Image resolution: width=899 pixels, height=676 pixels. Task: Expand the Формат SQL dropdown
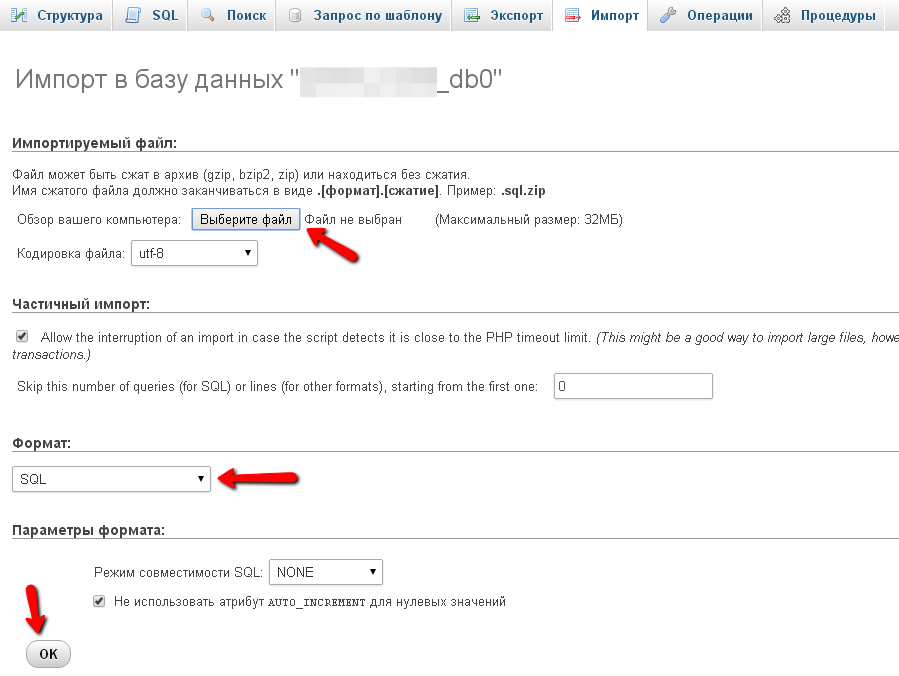[111, 479]
